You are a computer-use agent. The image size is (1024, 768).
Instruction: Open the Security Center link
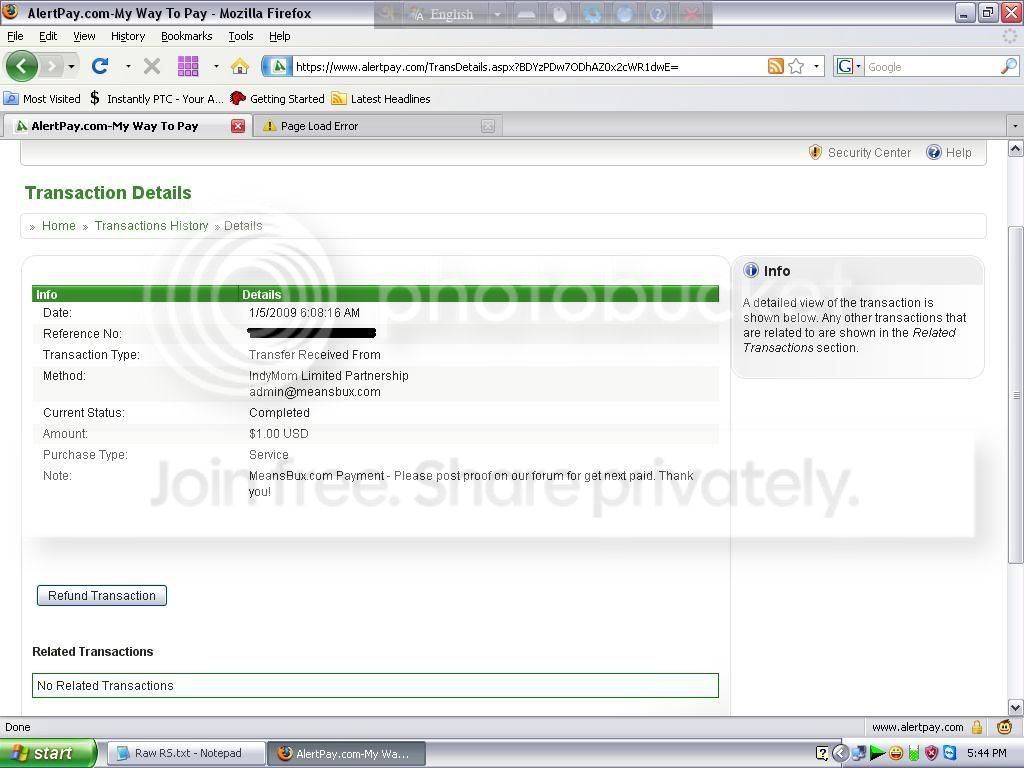869,152
